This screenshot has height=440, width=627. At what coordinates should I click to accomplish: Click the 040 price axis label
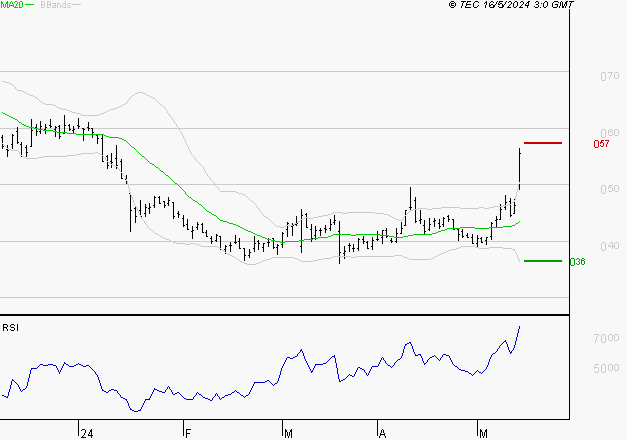(x=610, y=246)
